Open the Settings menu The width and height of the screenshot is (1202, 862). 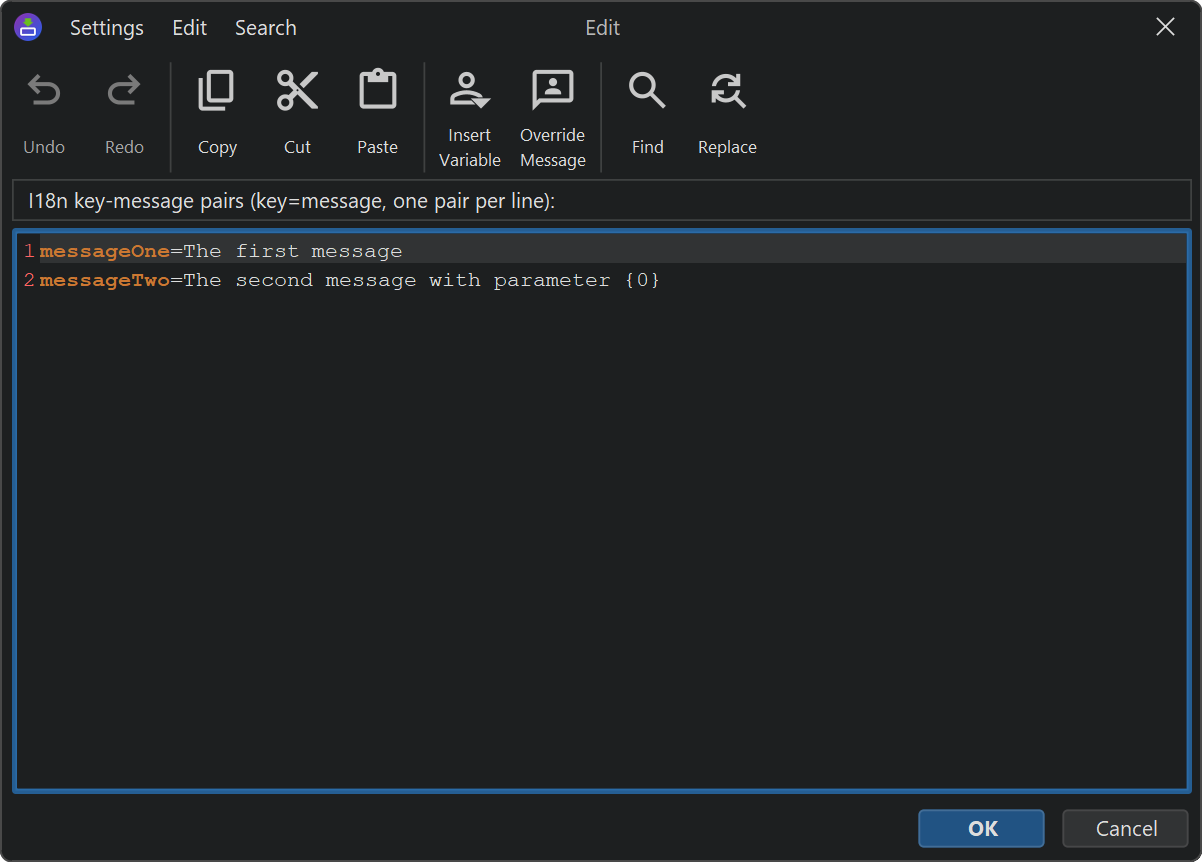[106, 28]
